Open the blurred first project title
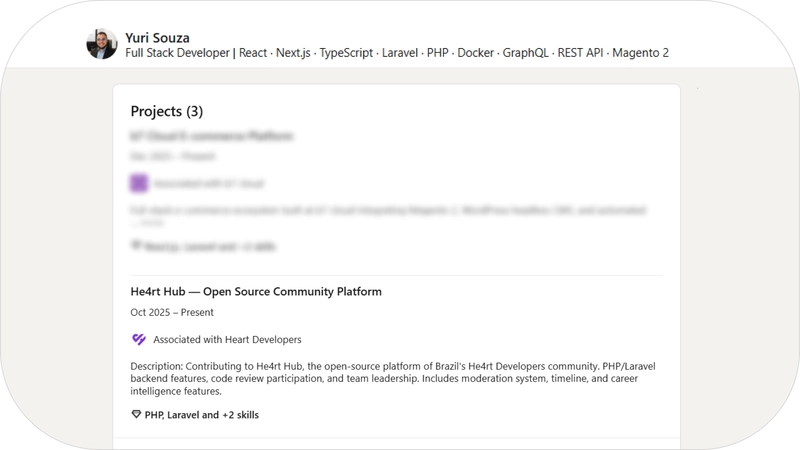This screenshot has height=450, width=800. [x=211, y=136]
